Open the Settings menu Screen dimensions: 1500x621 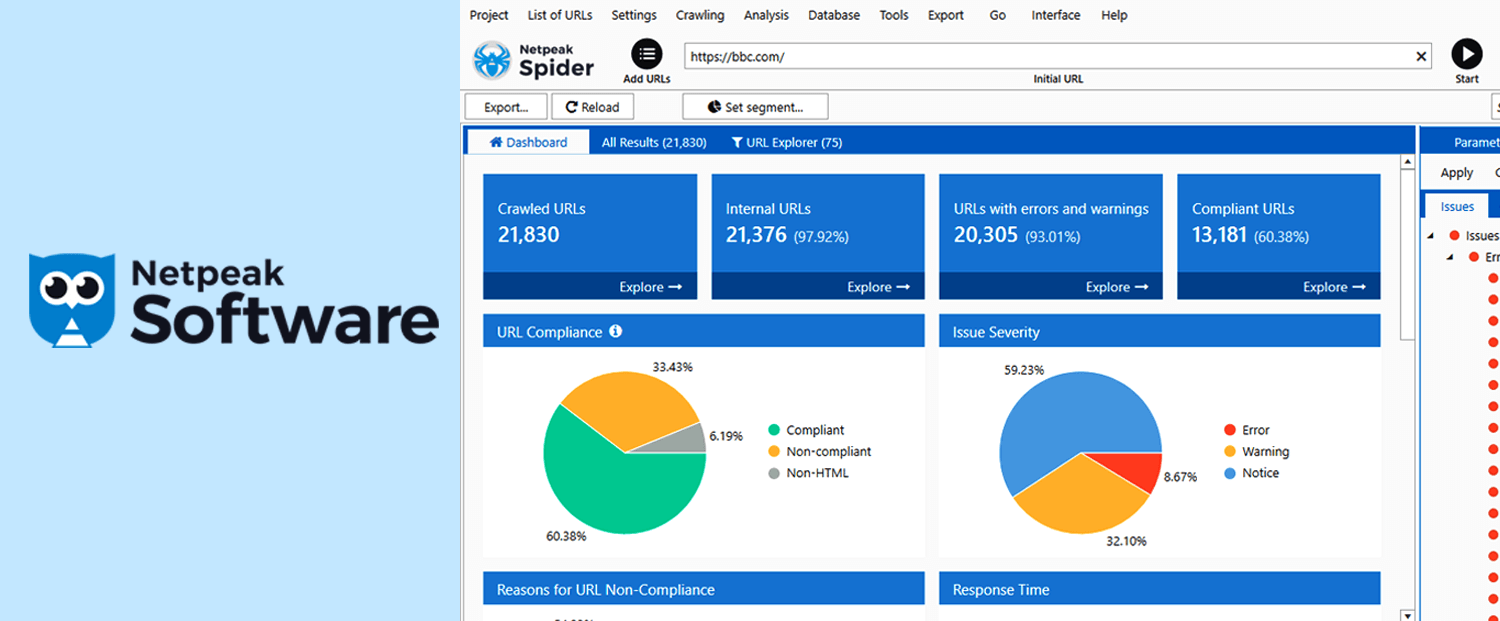coord(634,15)
